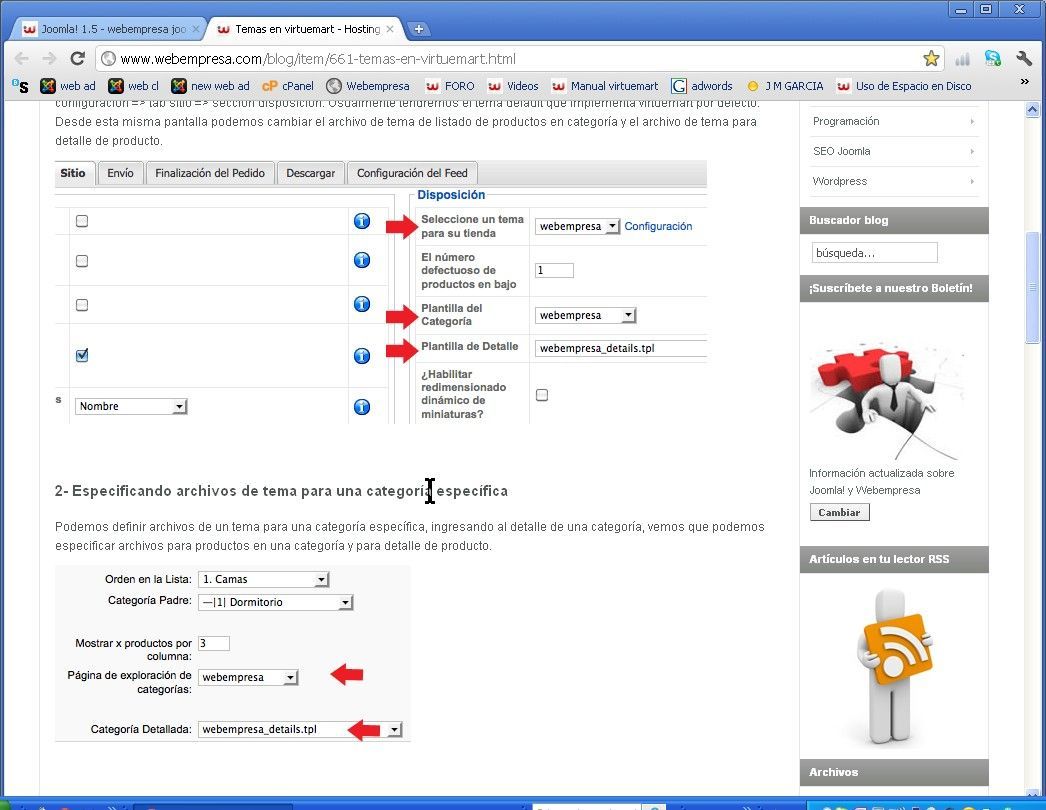The width and height of the screenshot is (1046, 810).
Task: Open the Nombre dropdown
Action: [x=131, y=406]
